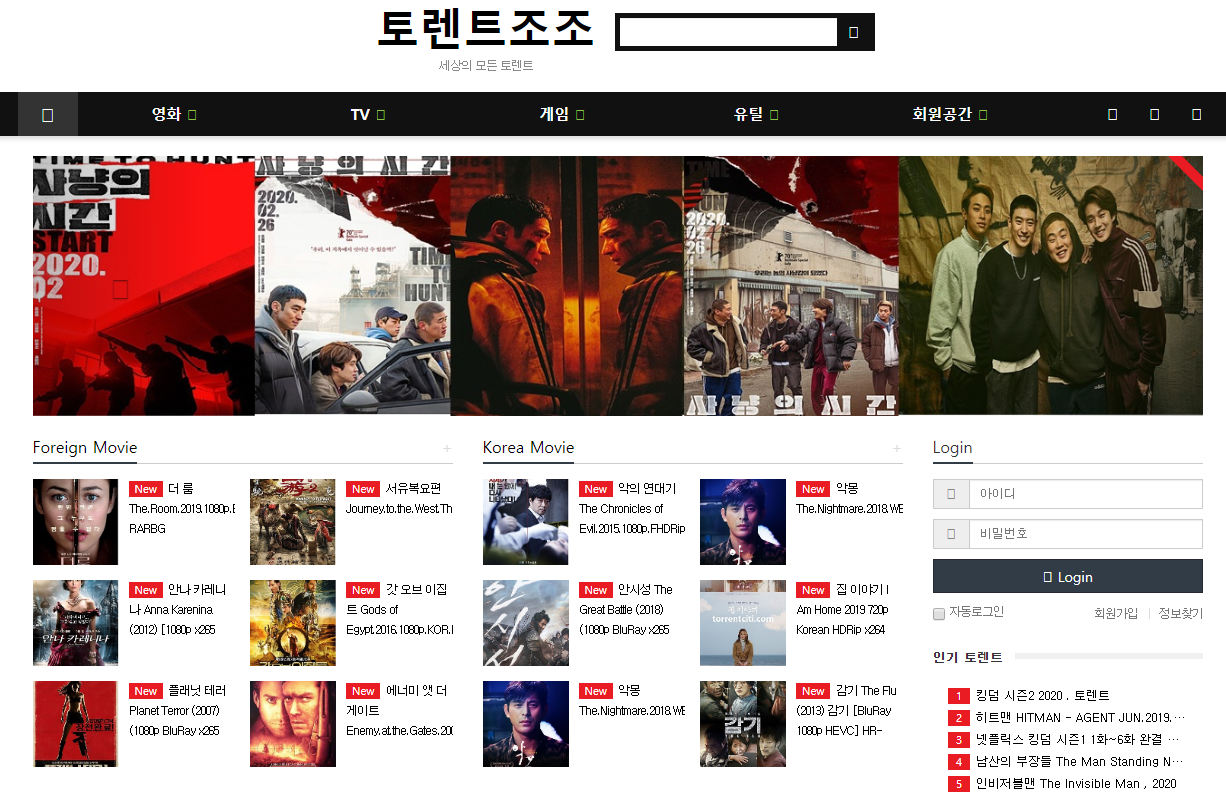Open the 감기 The Flu poster thumbnail
The width and height of the screenshot is (1226, 795).
742,724
